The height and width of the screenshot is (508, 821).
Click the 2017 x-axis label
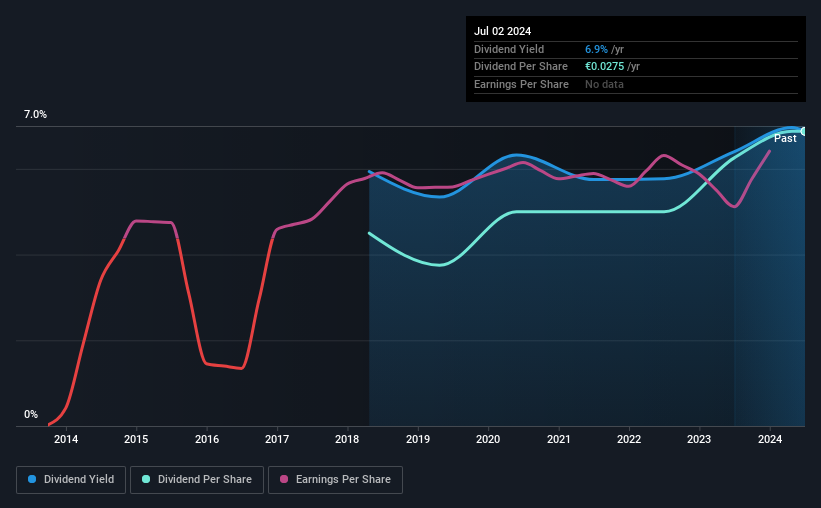pyautogui.click(x=277, y=439)
